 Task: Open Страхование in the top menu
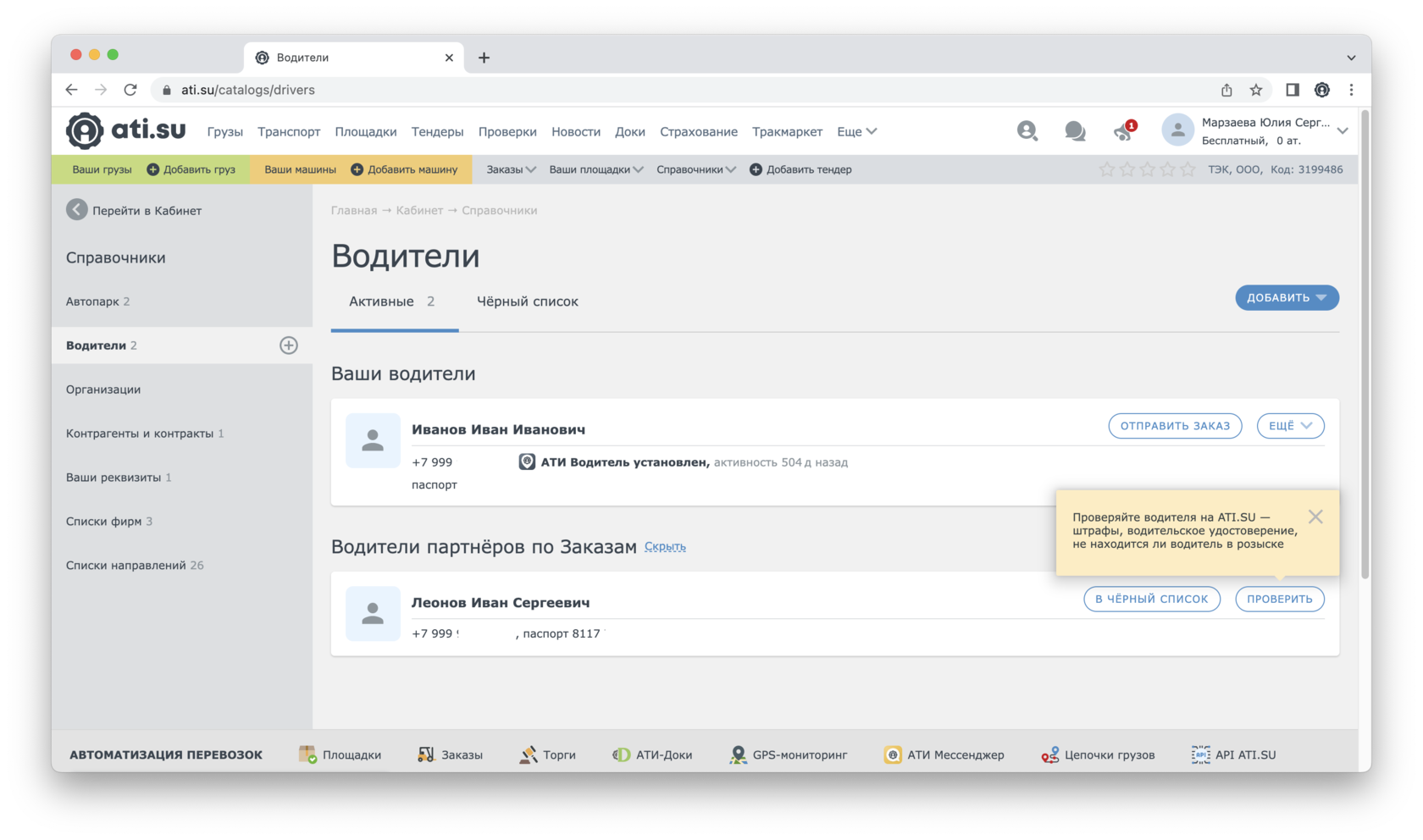tap(699, 131)
